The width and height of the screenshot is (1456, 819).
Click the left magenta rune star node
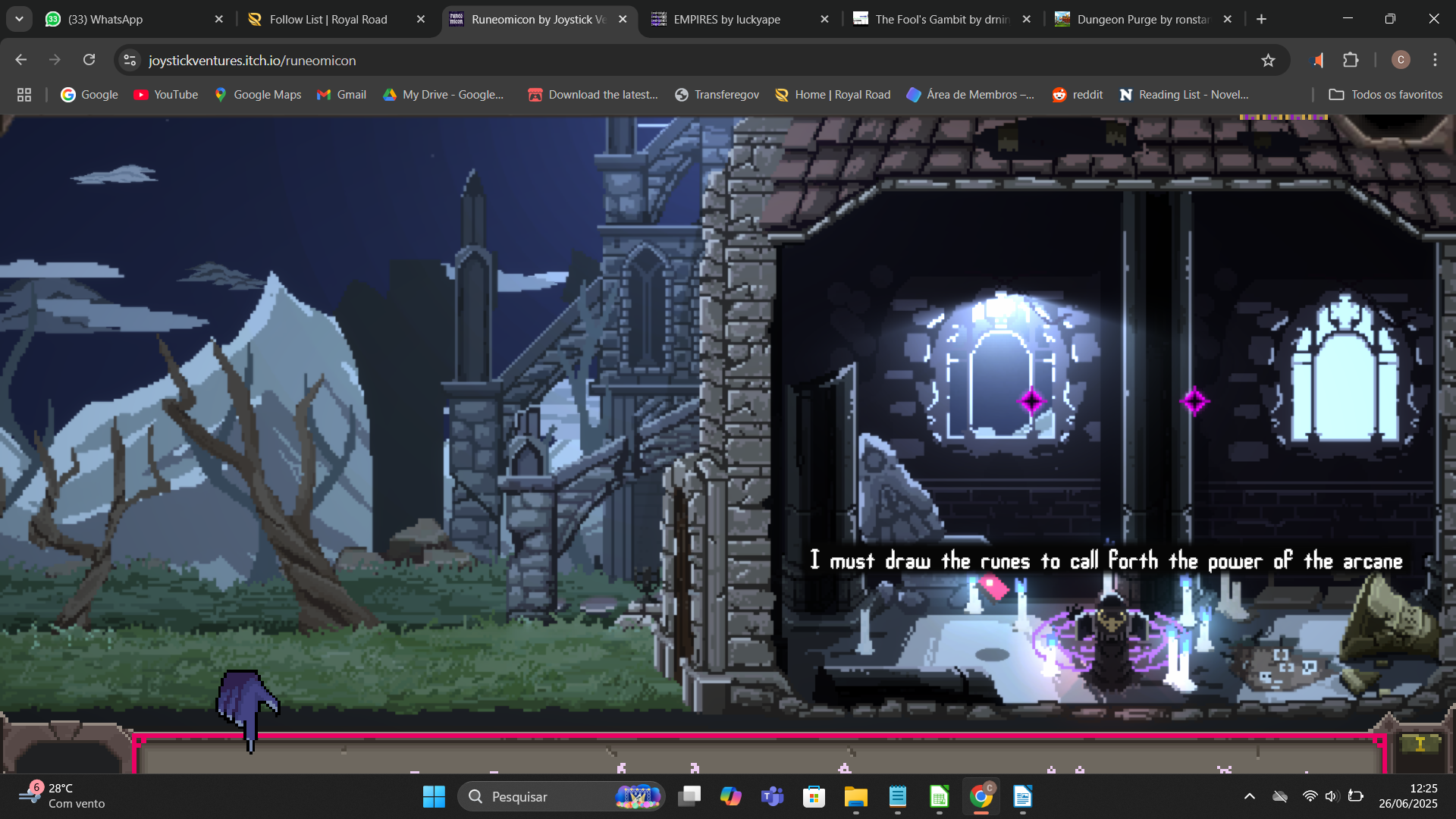pyautogui.click(x=1031, y=401)
